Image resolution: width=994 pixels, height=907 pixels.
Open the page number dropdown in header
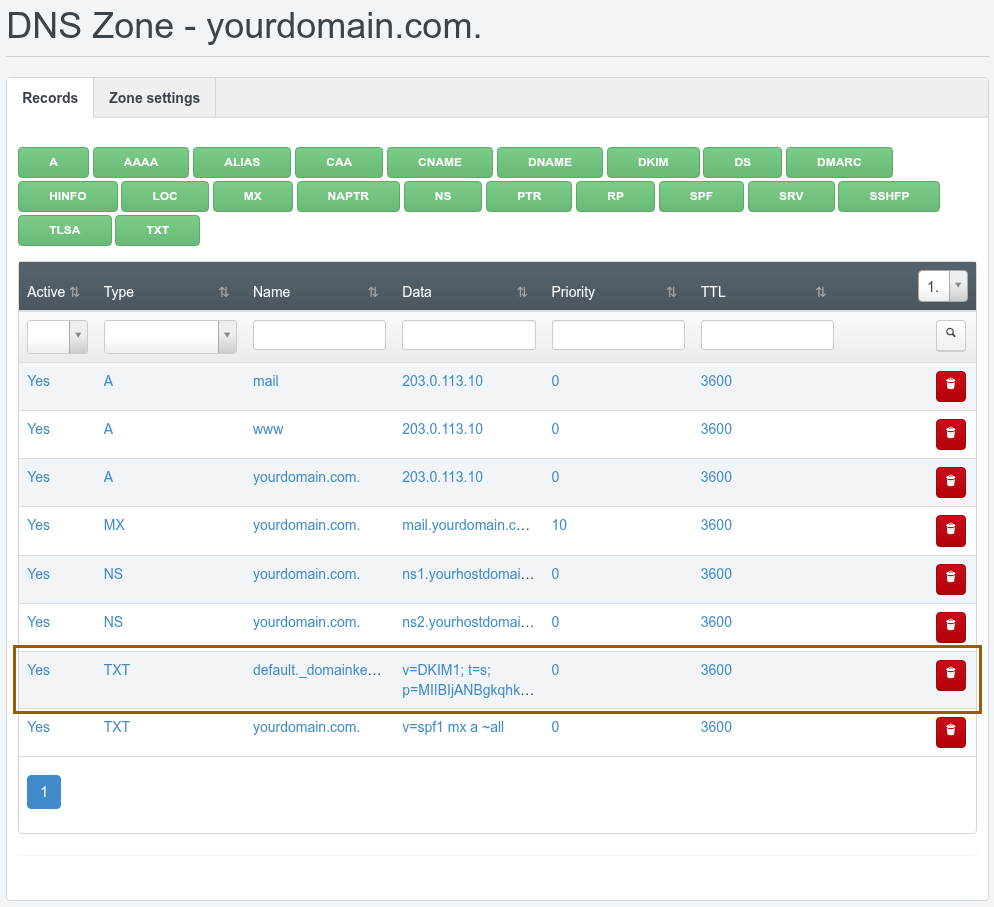pos(943,286)
